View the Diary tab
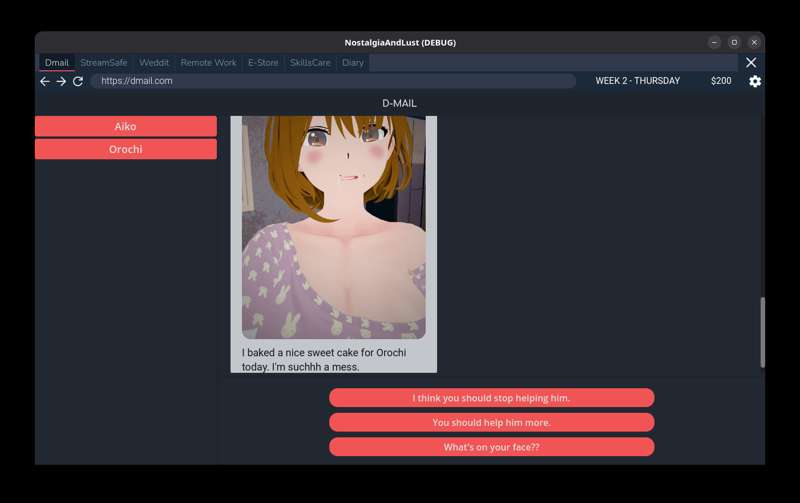Screen dimensions: 800x503 [353, 62]
